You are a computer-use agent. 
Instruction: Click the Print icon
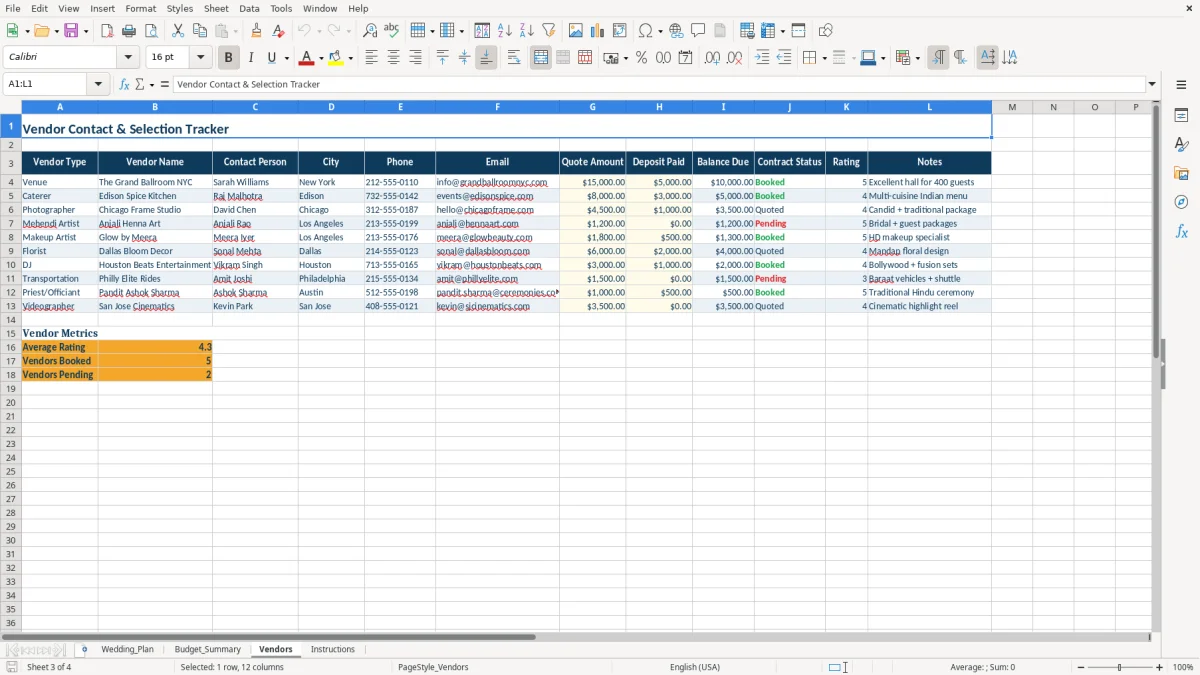(x=129, y=31)
